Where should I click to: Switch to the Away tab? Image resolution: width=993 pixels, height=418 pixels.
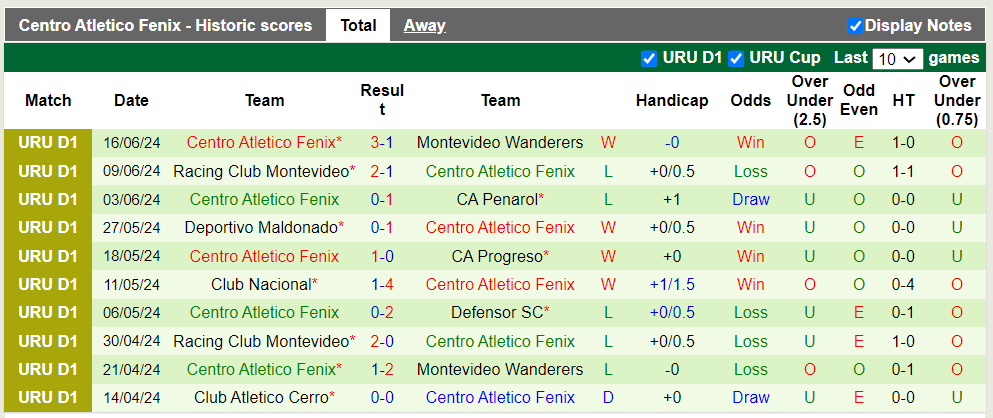click(424, 26)
